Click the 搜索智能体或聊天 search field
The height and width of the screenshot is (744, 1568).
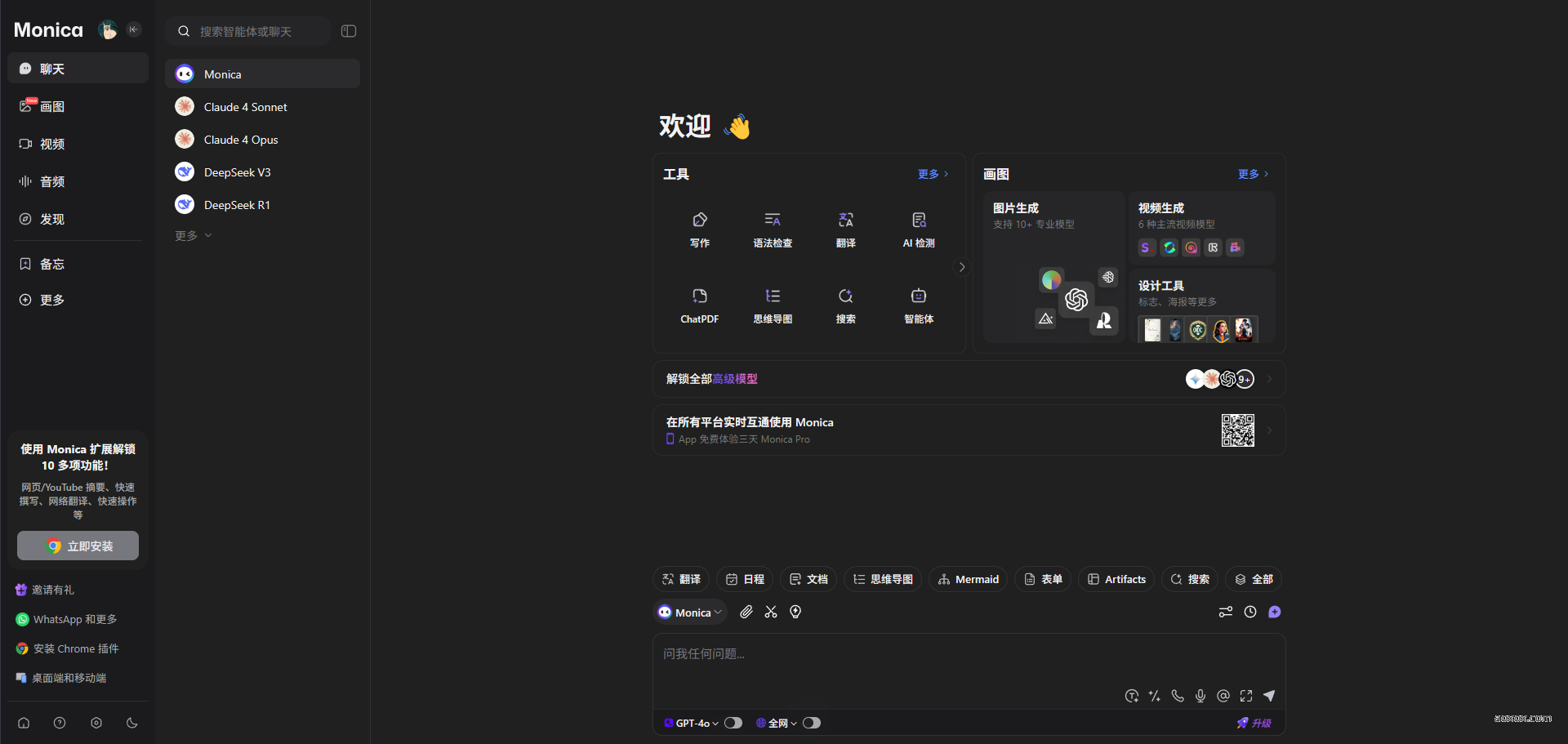pos(247,31)
